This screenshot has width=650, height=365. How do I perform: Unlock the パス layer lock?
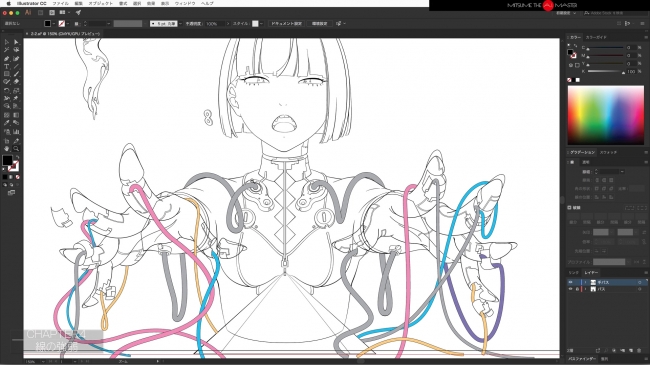(x=577, y=289)
